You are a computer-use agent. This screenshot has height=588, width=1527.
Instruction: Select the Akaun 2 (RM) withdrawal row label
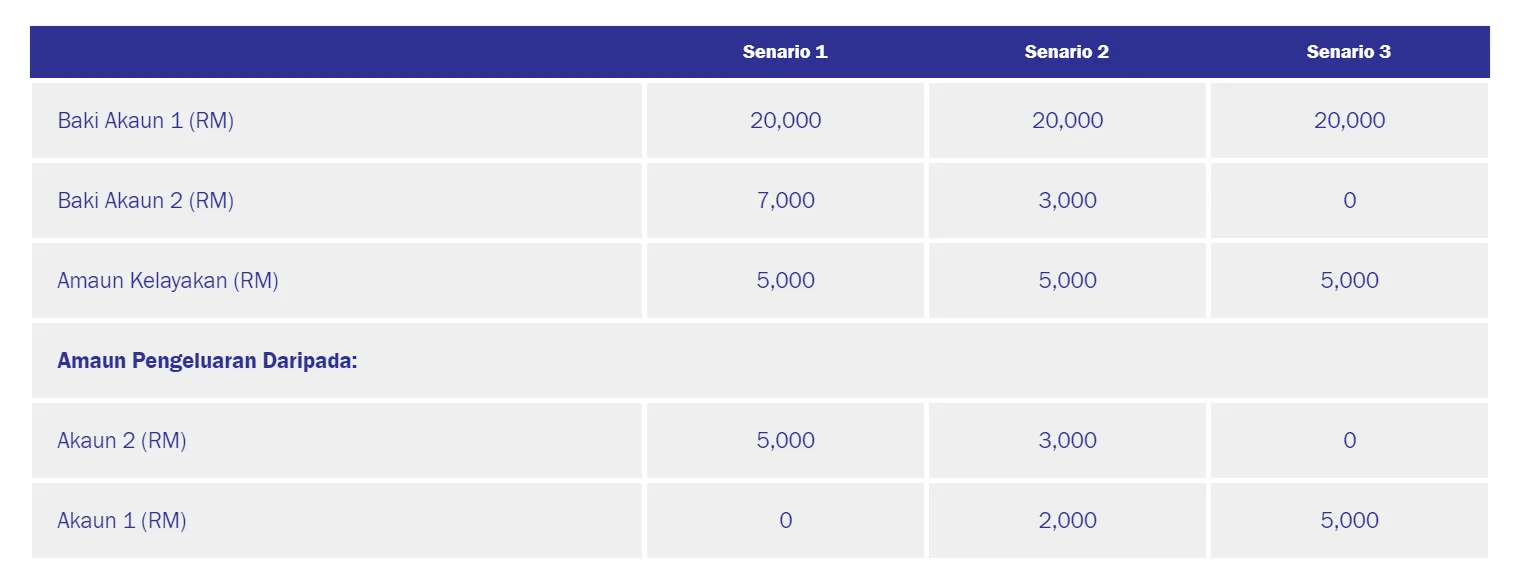(x=122, y=441)
